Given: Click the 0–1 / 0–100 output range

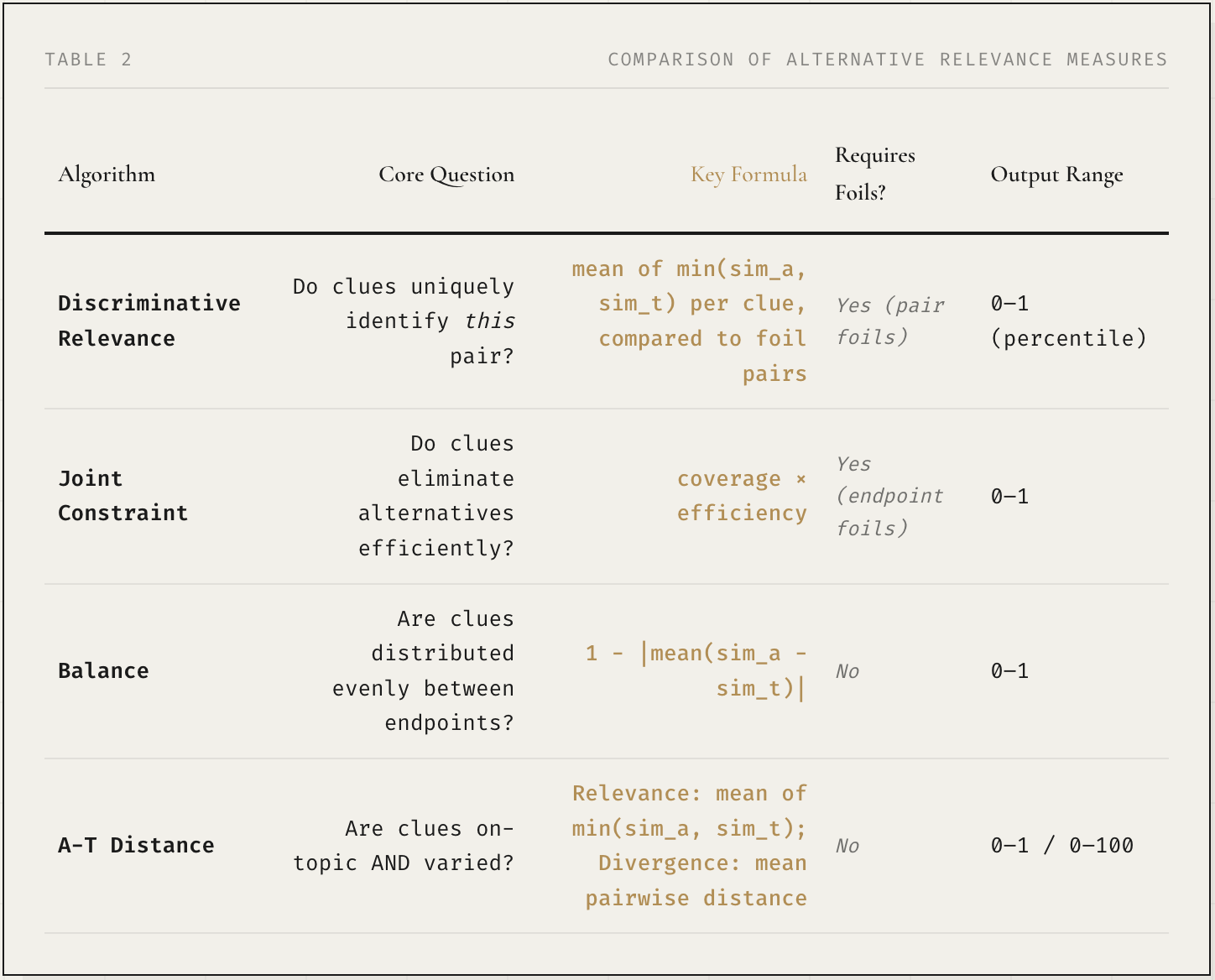Looking at the screenshot, I should coord(1061,845).
